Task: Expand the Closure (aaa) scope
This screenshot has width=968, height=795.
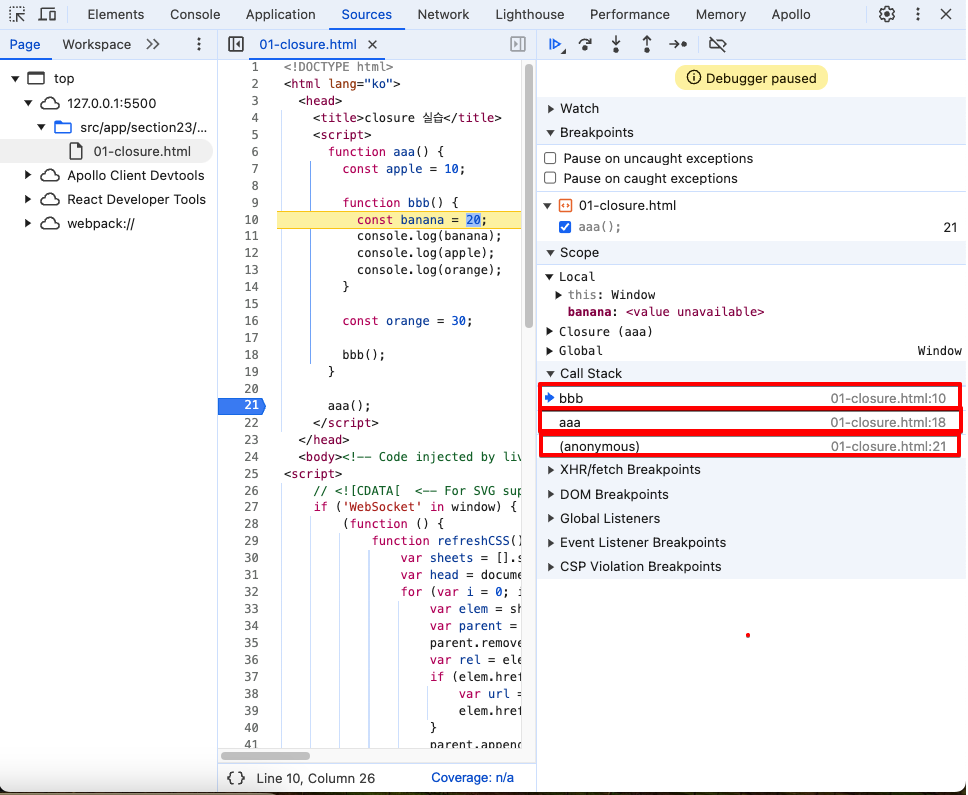Action: 549,332
